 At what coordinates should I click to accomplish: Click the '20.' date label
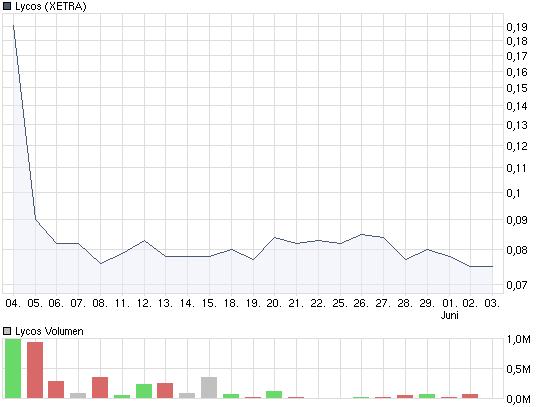point(274,303)
